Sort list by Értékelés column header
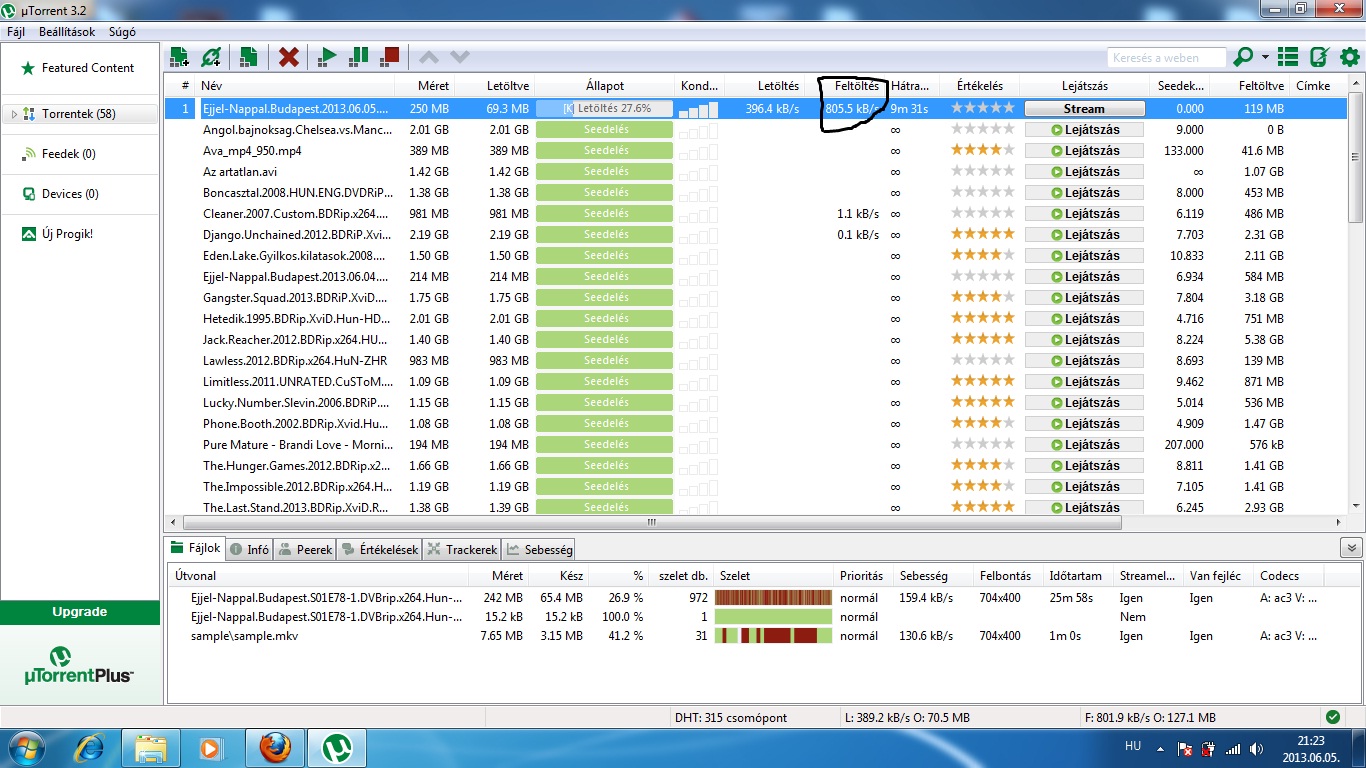The width and height of the screenshot is (1366, 768). pyautogui.click(x=980, y=86)
